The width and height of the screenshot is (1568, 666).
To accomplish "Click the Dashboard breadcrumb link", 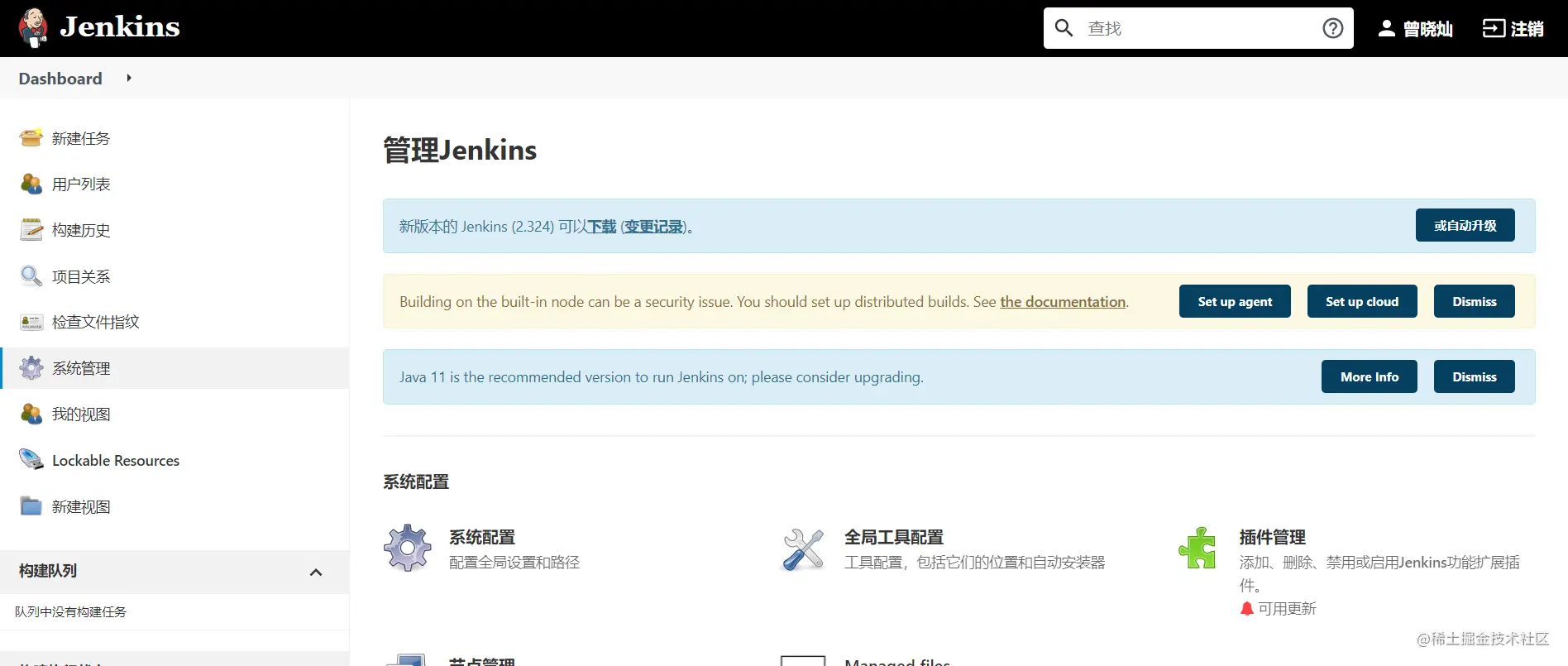I will click(60, 79).
